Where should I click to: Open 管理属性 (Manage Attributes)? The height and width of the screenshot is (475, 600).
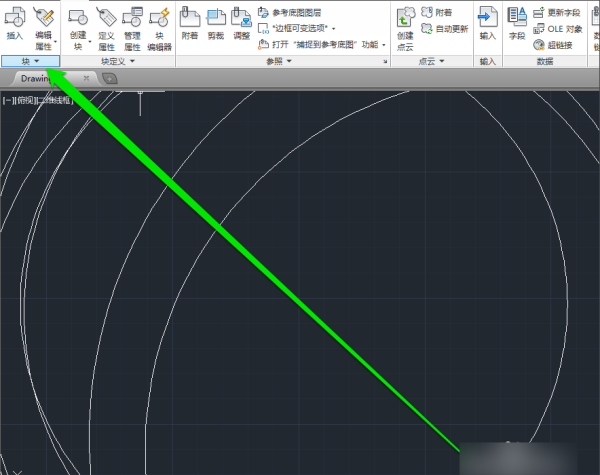point(133,24)
